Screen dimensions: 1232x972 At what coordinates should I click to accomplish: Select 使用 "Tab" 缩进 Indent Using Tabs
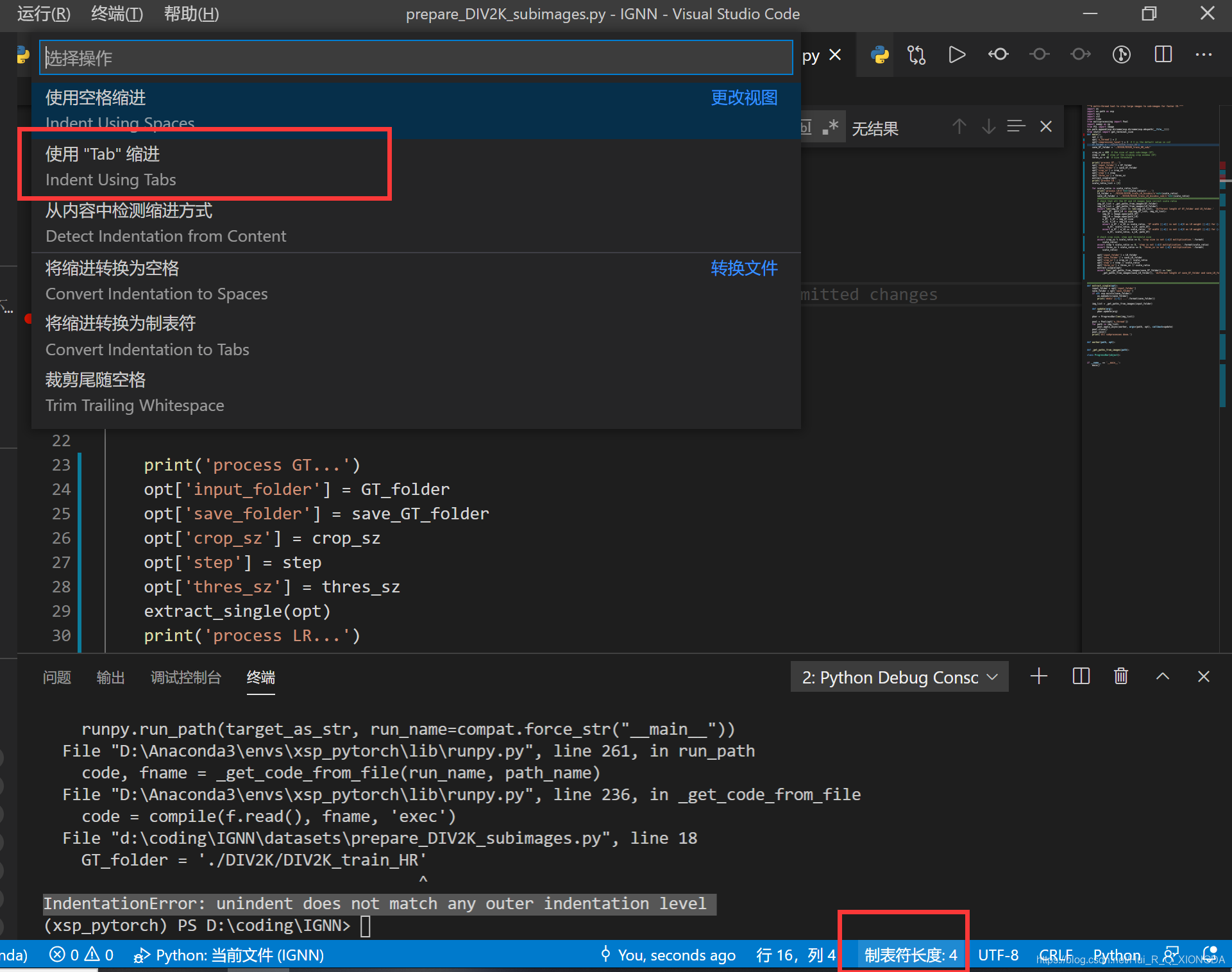tap(416, 167)
